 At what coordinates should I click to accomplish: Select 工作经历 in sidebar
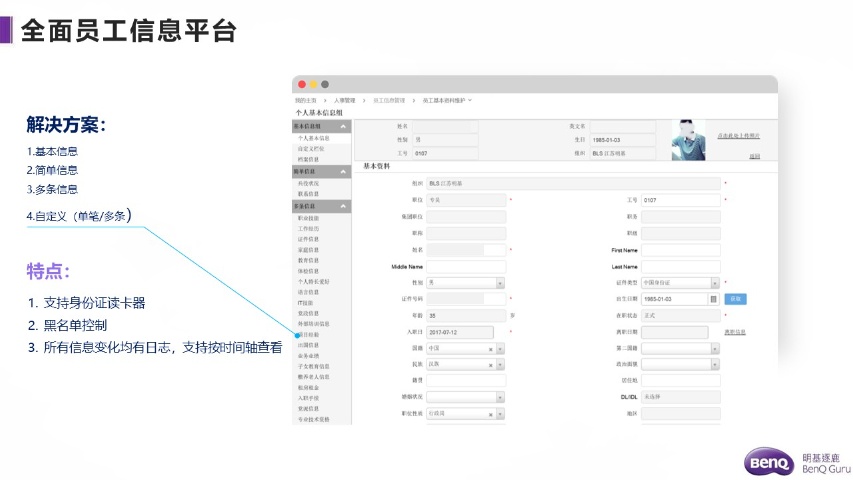[308, 229]
